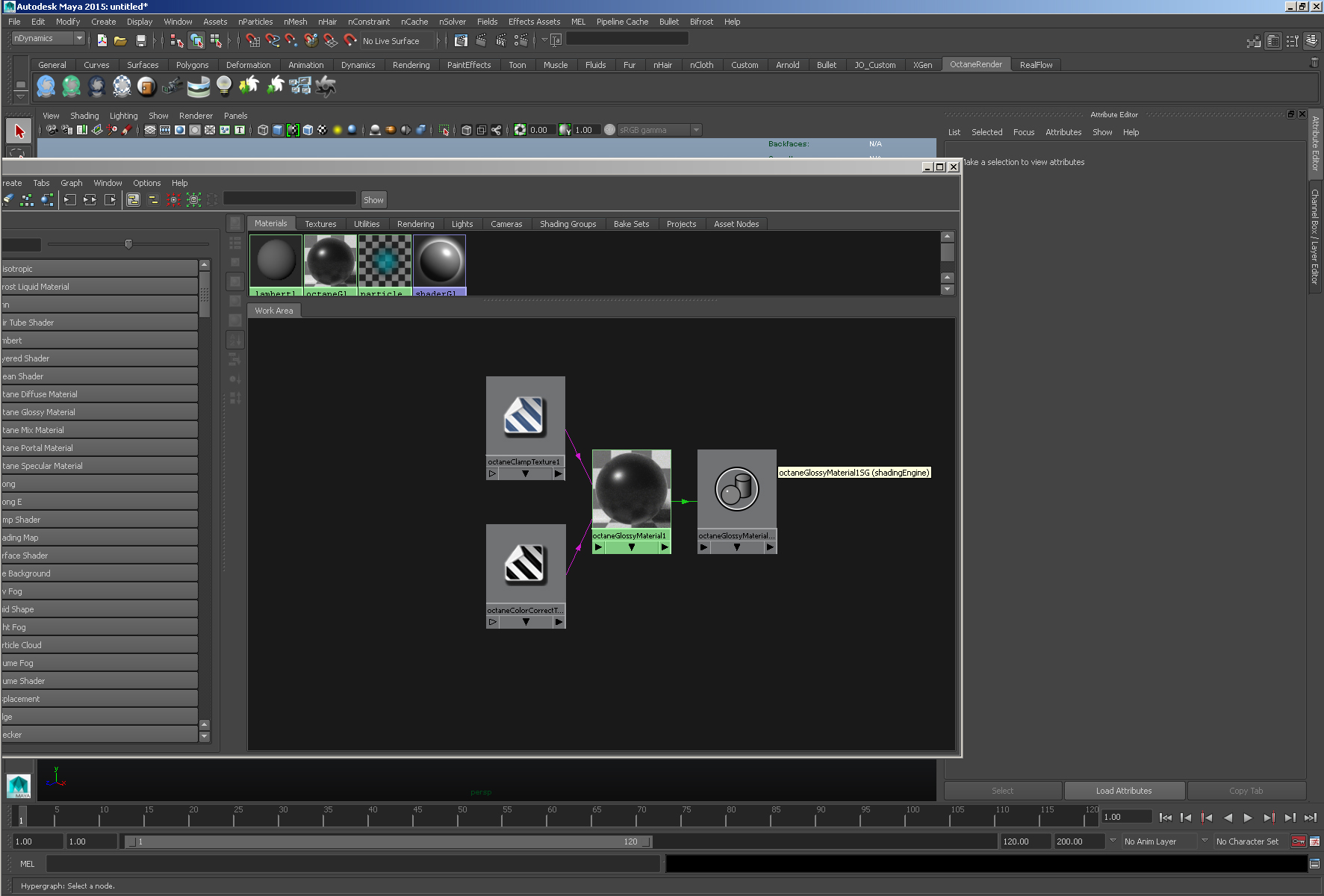The image size is (1324, 896).
Task: Click the Load Attributes button
Action: 1124,791
